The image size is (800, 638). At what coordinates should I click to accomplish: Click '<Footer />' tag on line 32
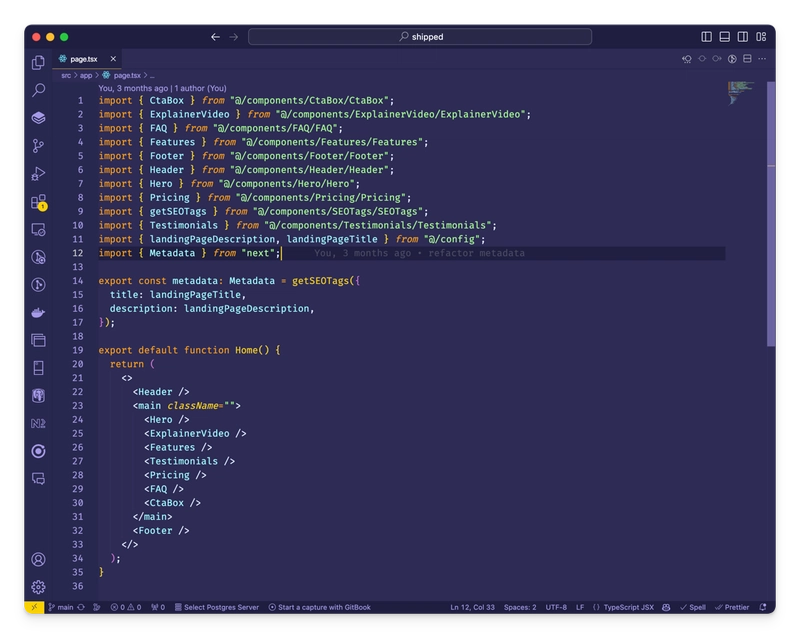(161, 531)
